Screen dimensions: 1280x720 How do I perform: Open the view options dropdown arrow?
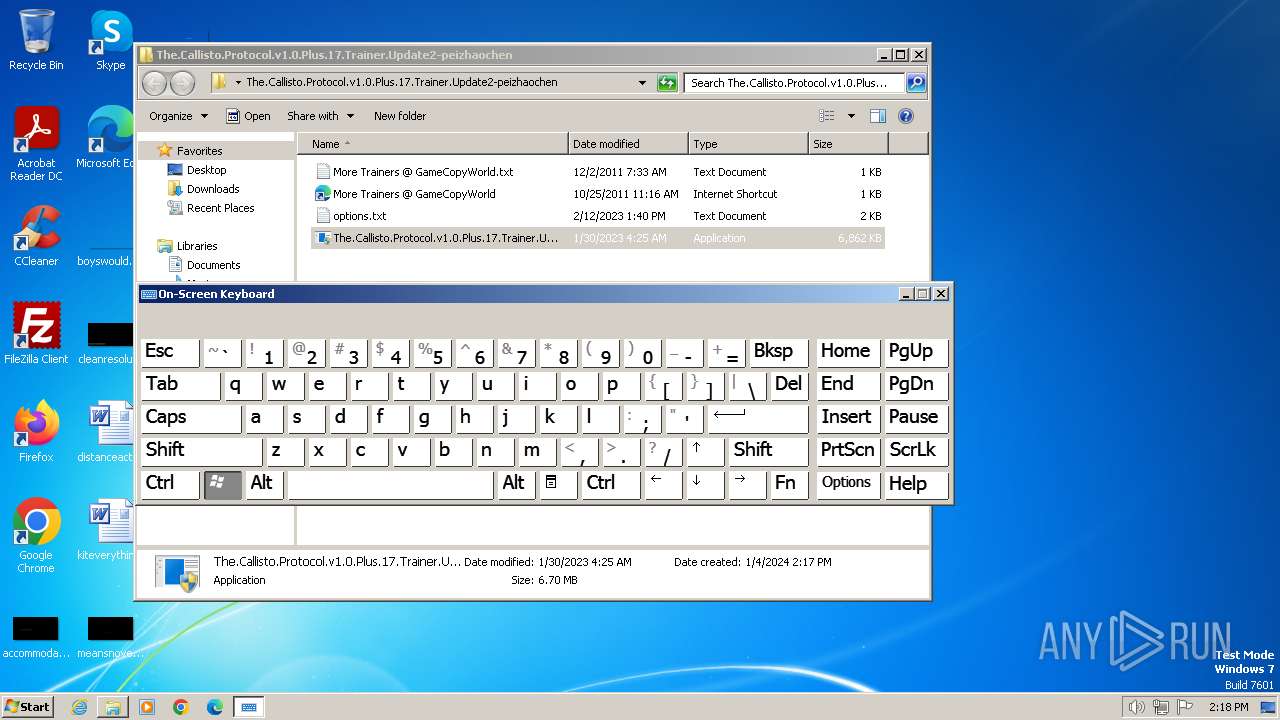(x=851, y=116)
